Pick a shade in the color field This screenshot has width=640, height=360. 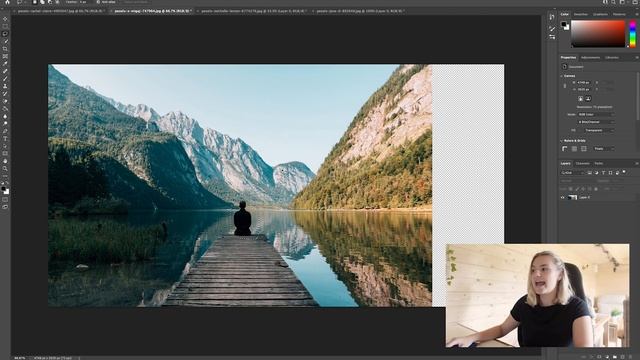click(x=598, y=34)
